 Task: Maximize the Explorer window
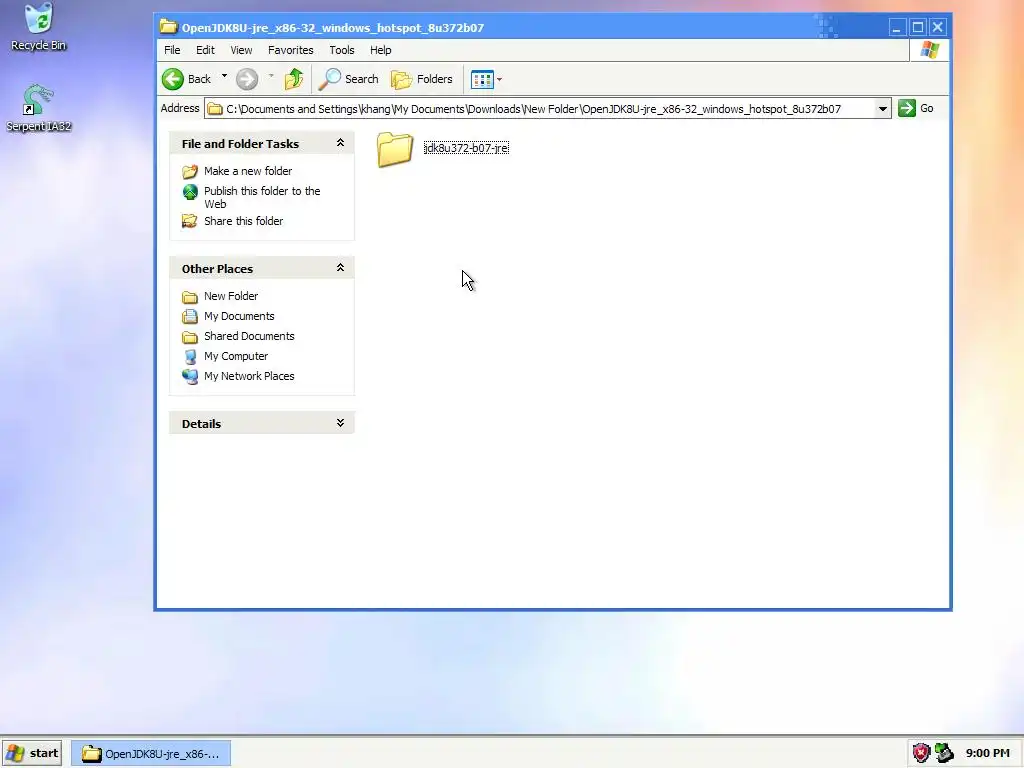(x=918, y=27)
